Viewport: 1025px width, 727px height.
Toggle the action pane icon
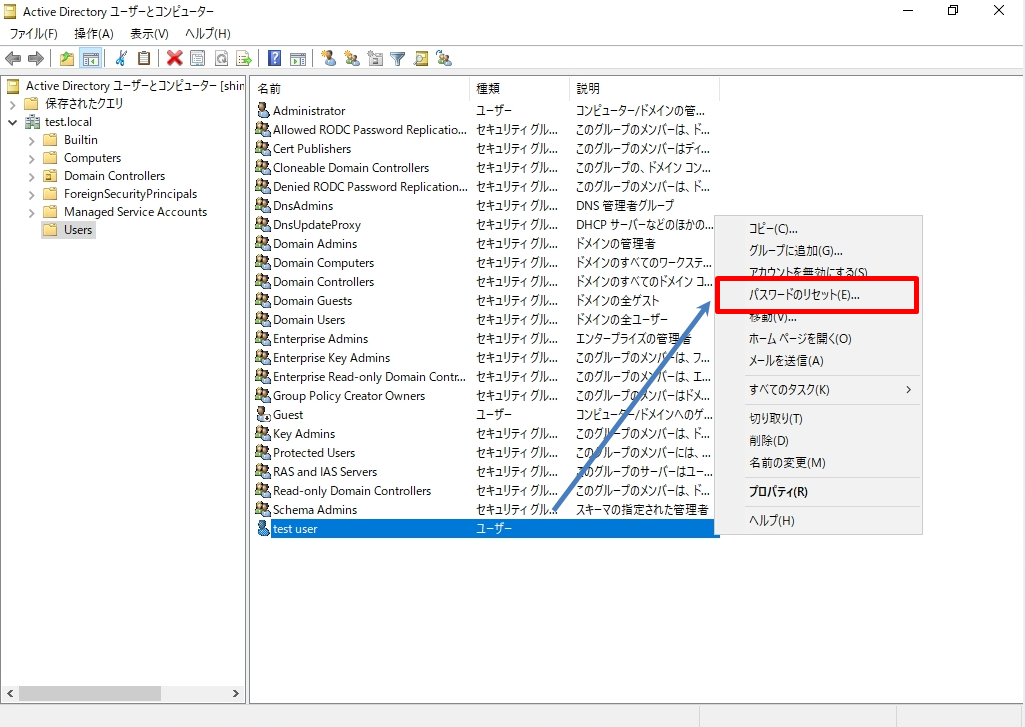(298, 59)
